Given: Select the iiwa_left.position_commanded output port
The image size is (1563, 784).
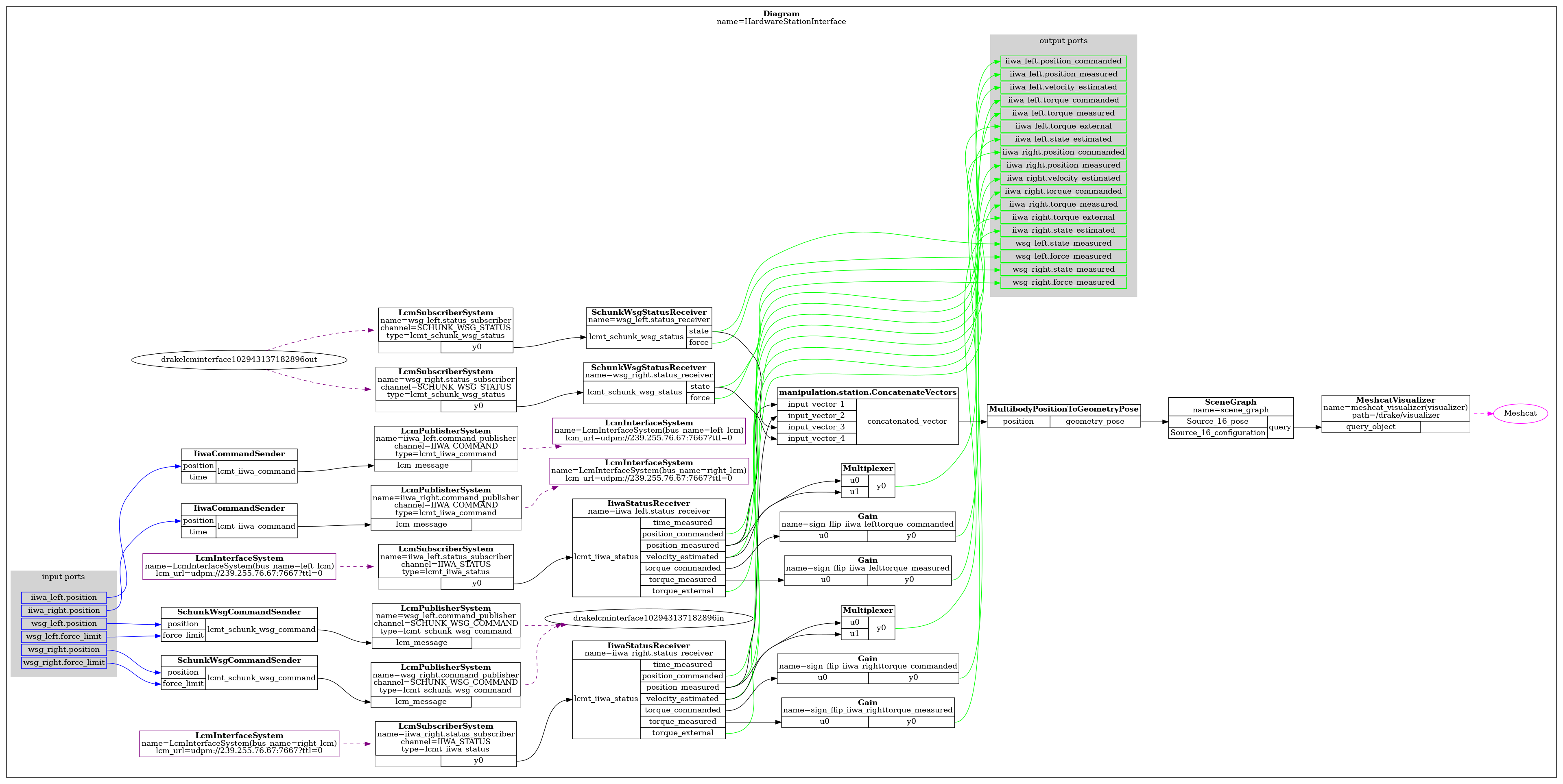Looking at the screenshot, I should [x=1064, y=61].
